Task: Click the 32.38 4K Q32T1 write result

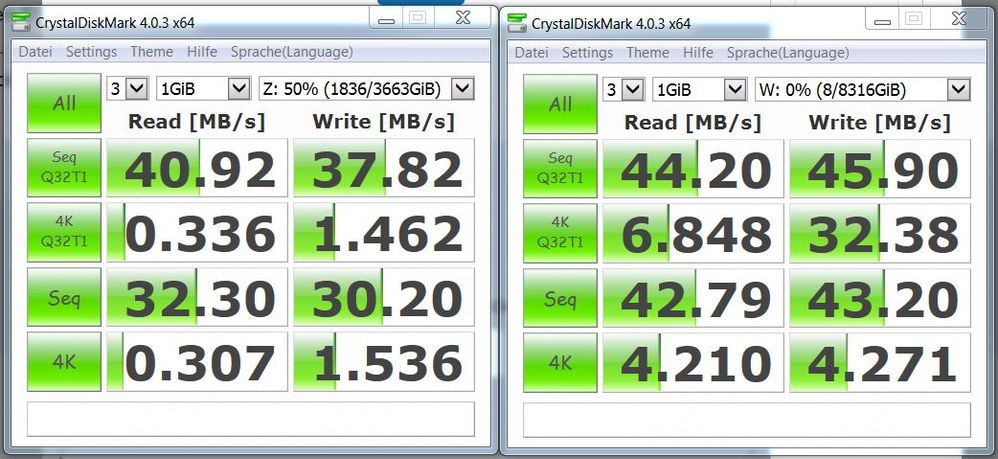Action: pos(880,234)
